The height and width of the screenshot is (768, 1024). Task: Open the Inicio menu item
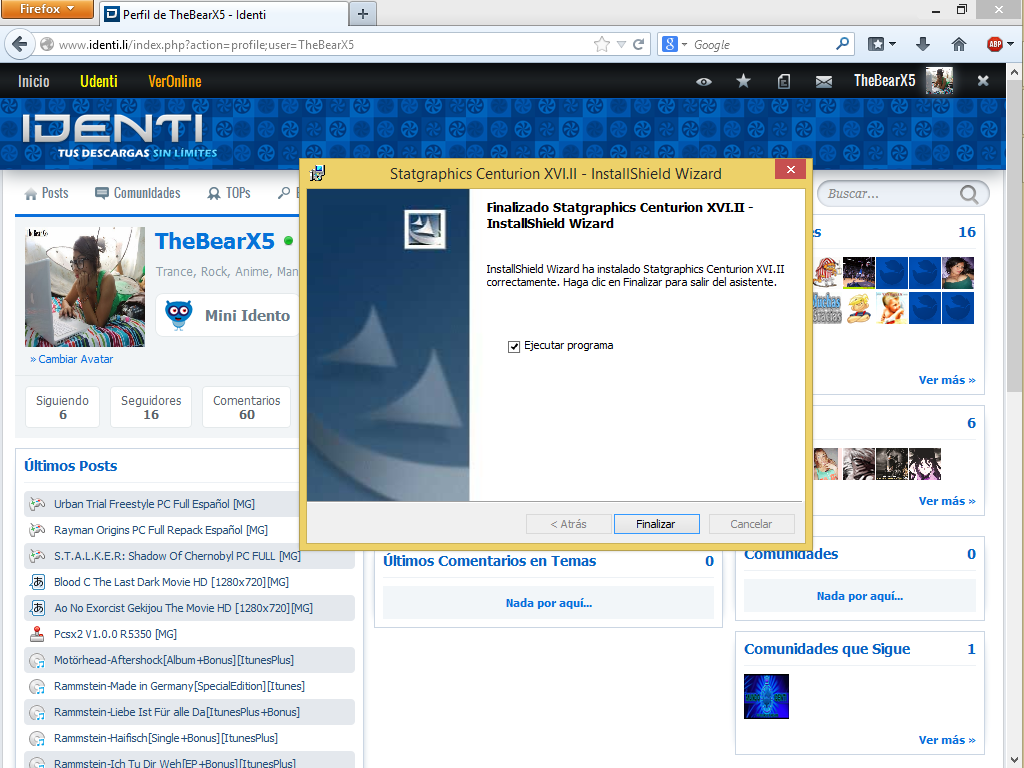click(x=33, y=81)
